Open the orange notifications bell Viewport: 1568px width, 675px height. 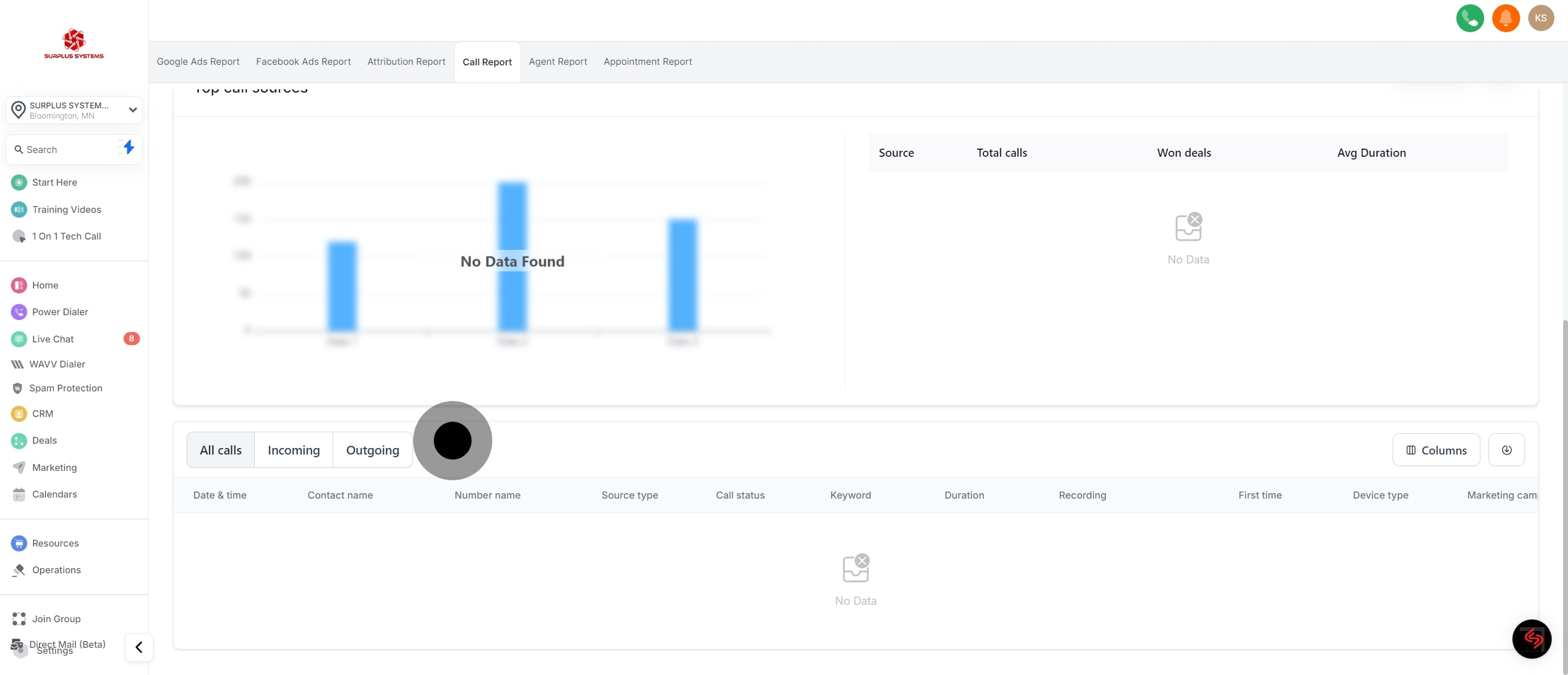[1505, 19]
